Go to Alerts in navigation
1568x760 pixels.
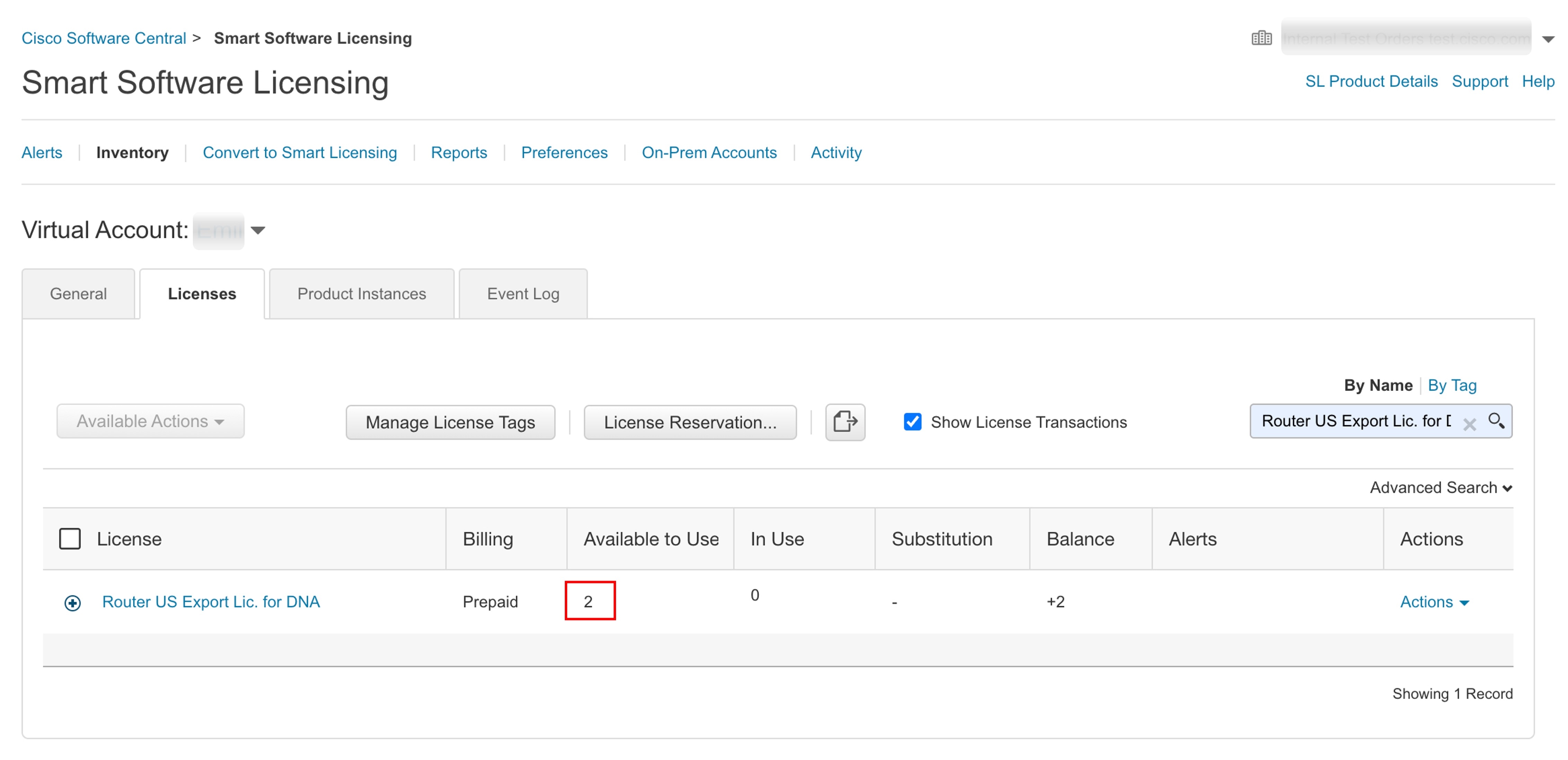coord(42,152)
